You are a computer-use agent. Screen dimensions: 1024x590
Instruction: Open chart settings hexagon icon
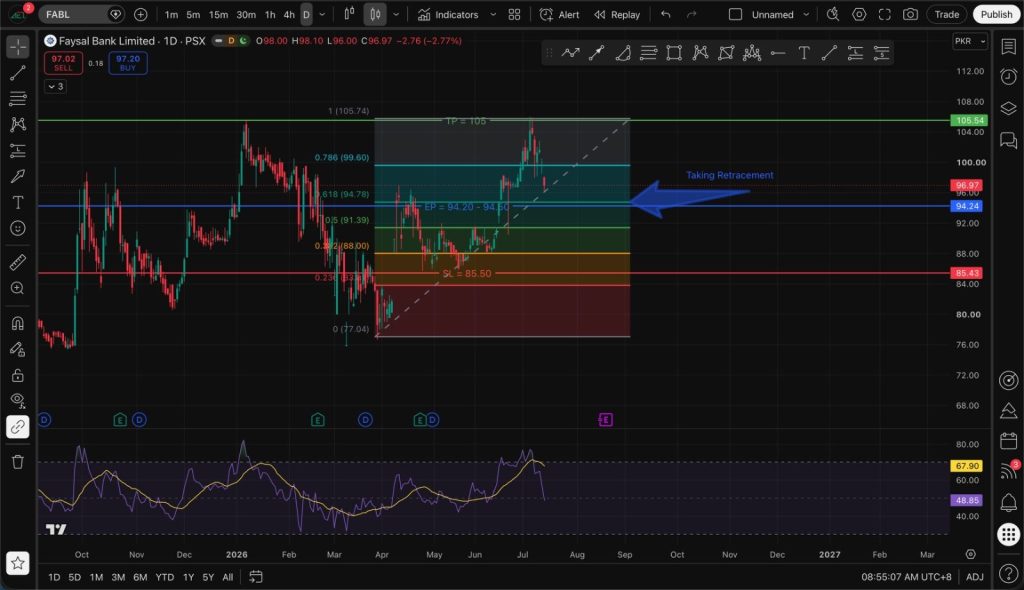859,14
